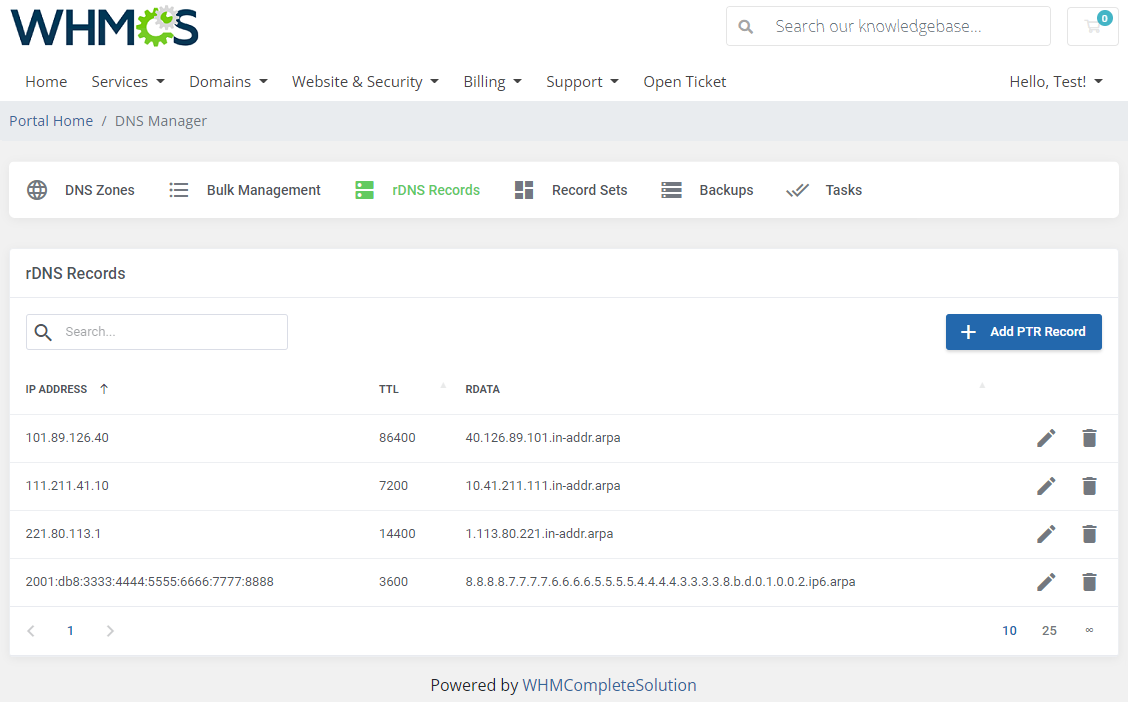Viewport: 1128px width, 702px height.
Task: Open the DNS Zones globe icon
Action: click(37, 190)
